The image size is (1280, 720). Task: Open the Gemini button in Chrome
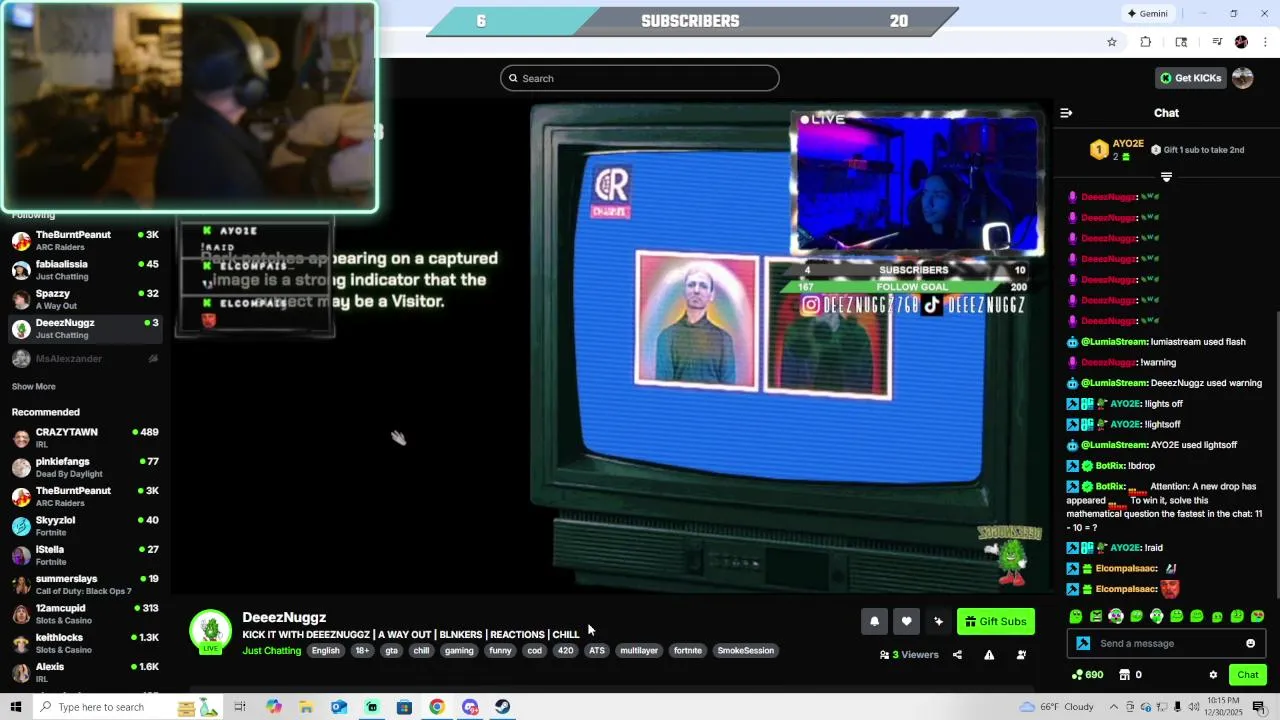point(1147,14)
